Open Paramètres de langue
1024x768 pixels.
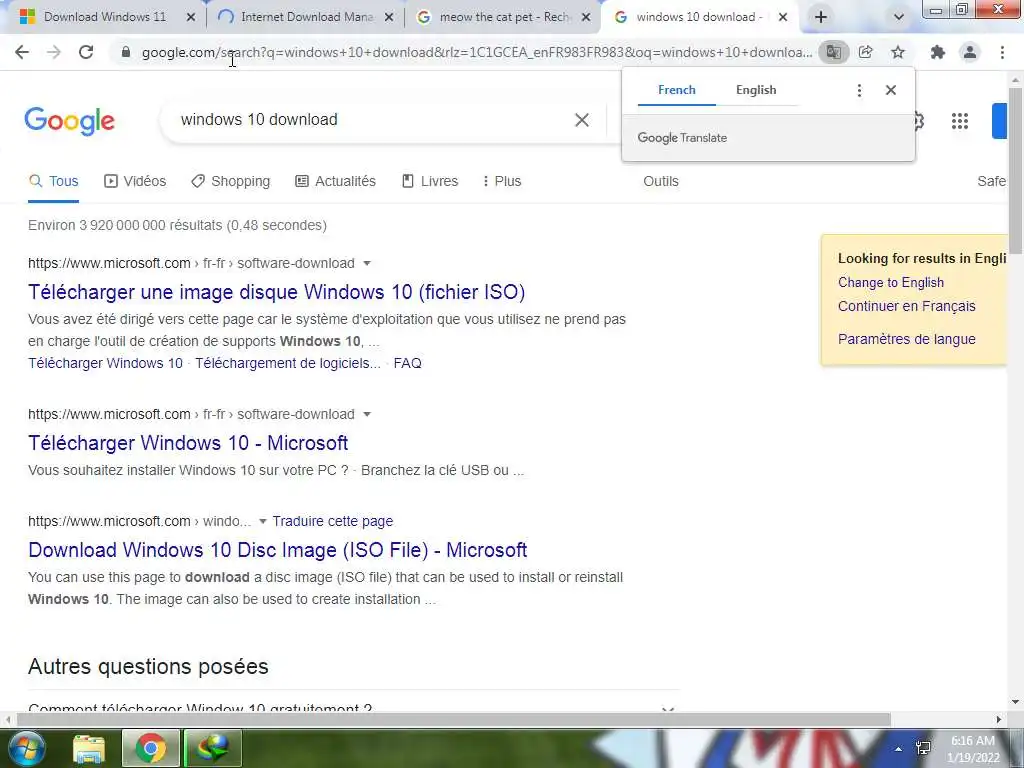pos(906,339)
